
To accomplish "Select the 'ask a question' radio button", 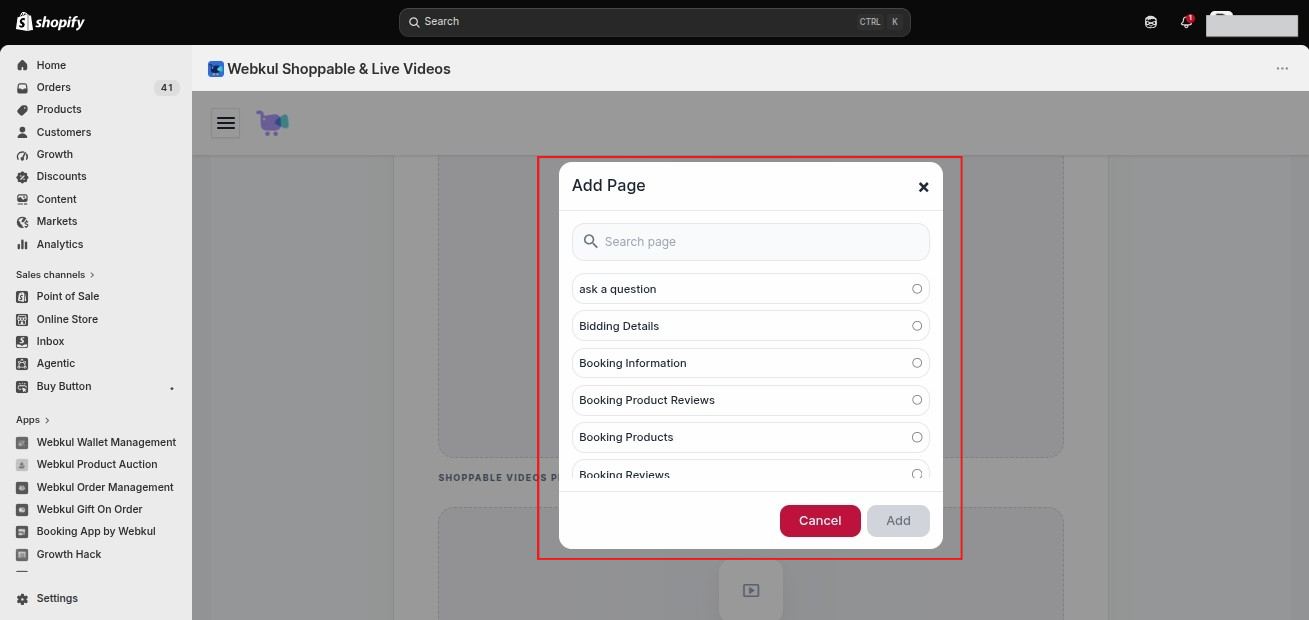I will point(917,289).
